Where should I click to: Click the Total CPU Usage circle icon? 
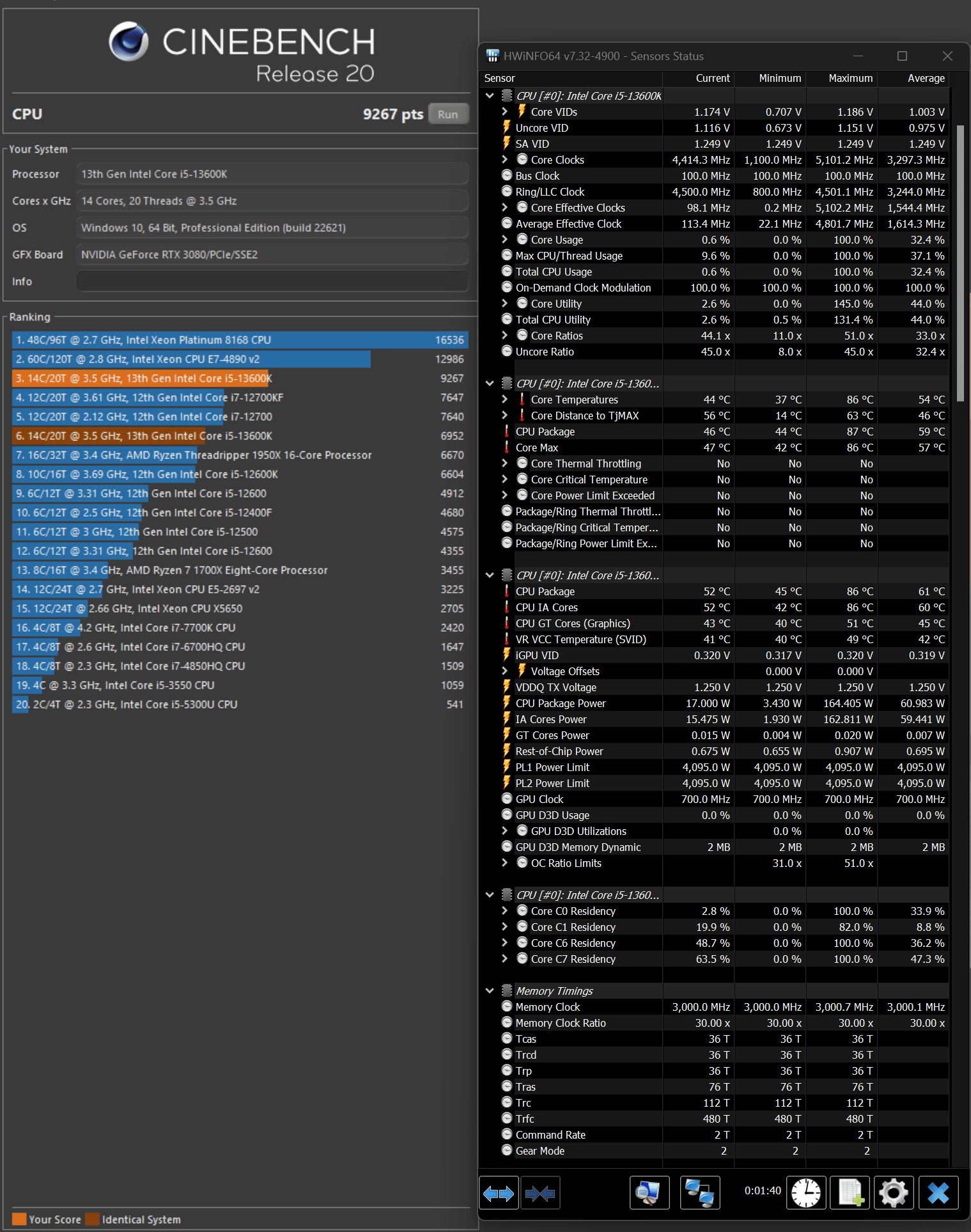(x=507, y=272)
